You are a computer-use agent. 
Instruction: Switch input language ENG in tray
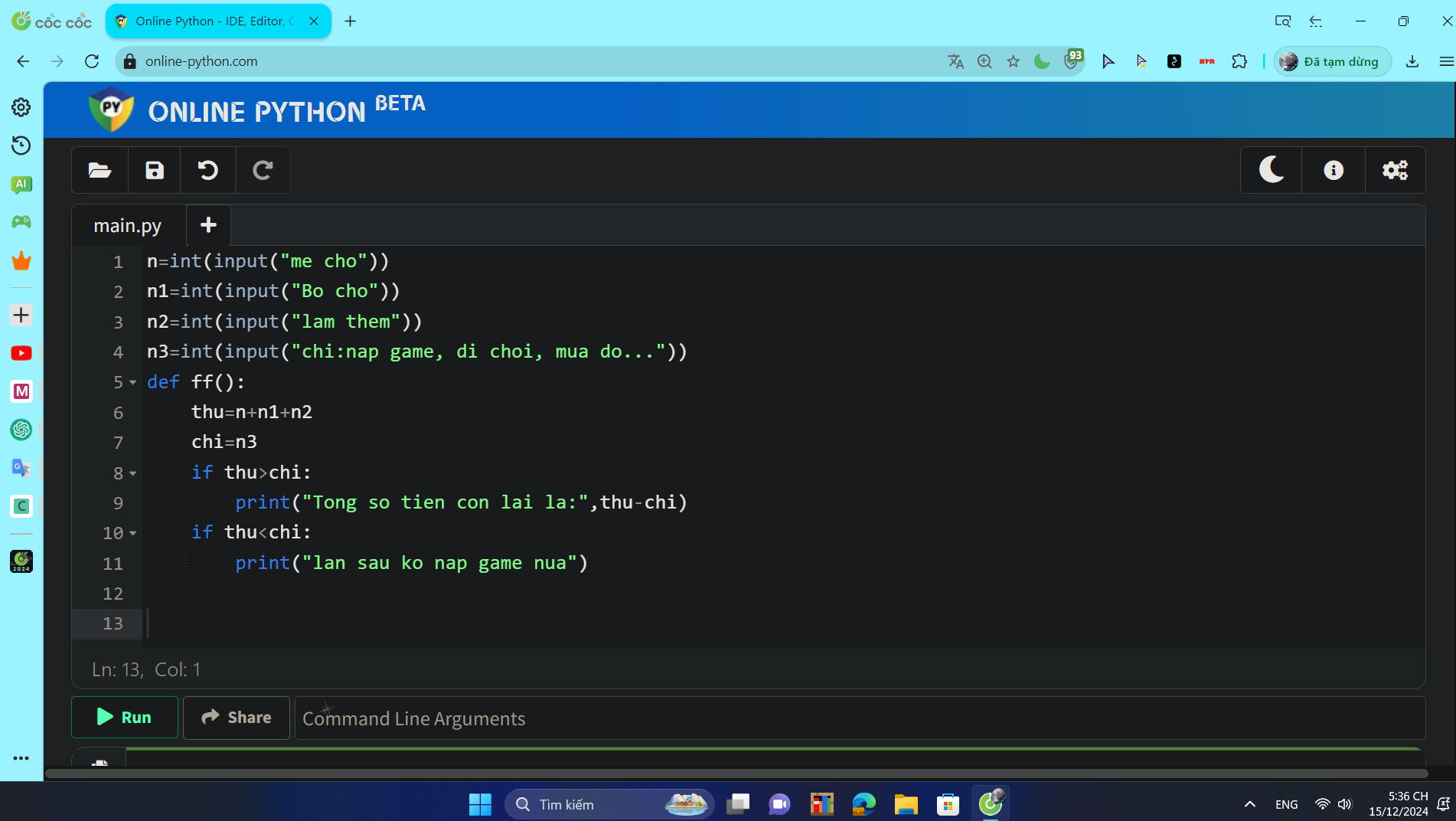[1286, 804]
